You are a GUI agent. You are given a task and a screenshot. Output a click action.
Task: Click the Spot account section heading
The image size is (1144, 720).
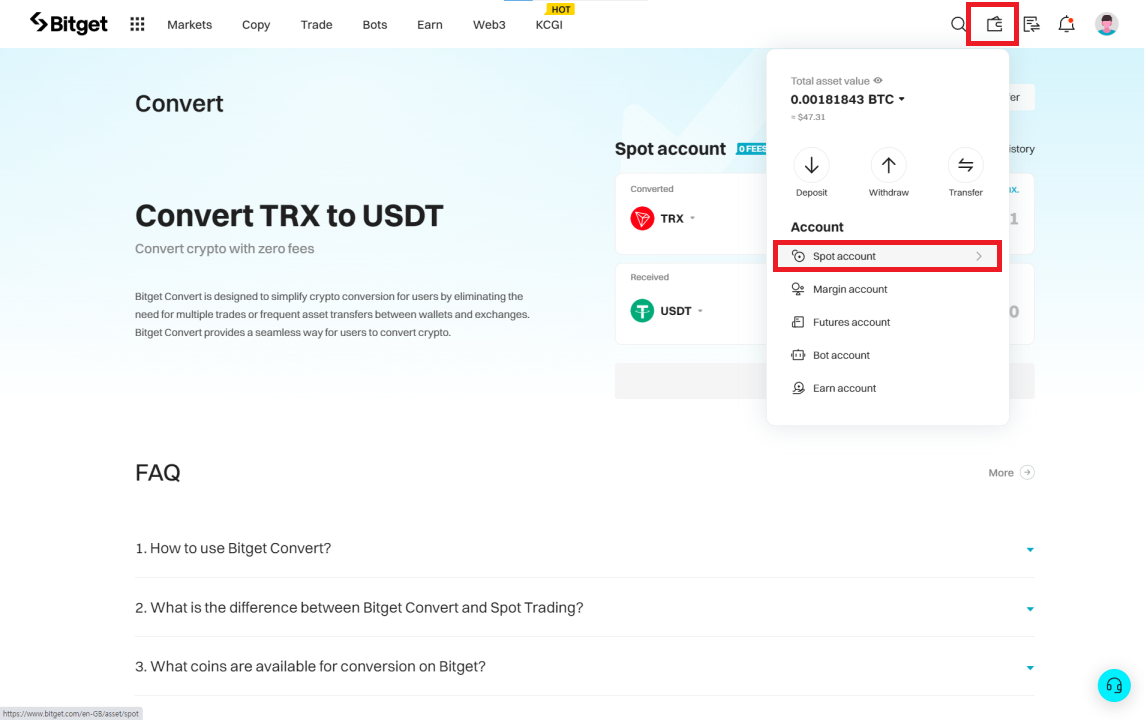[x=670, y=149]
